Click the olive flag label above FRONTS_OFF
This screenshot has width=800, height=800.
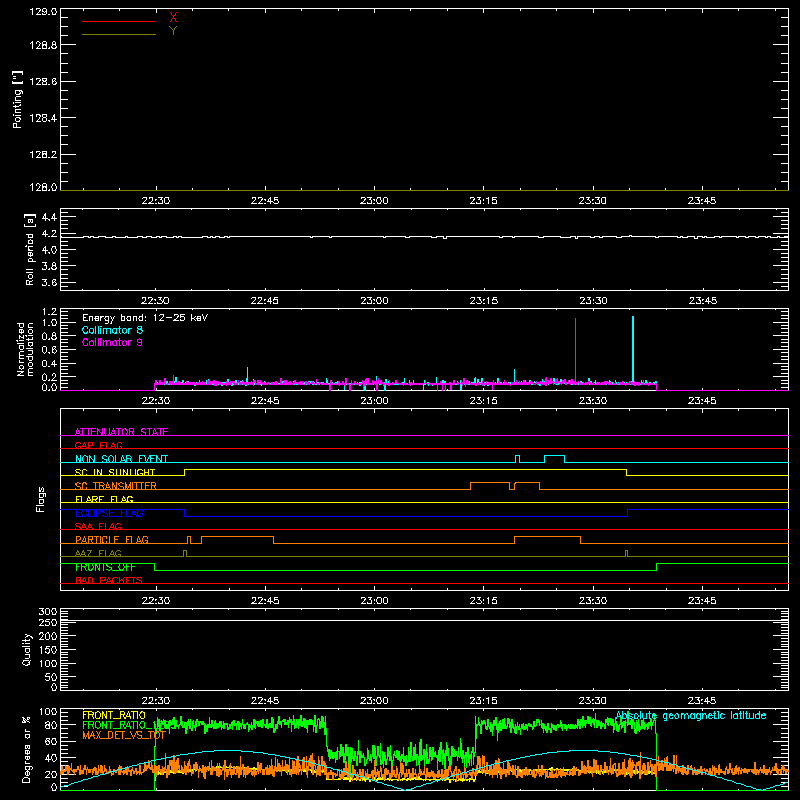point(98,553)
